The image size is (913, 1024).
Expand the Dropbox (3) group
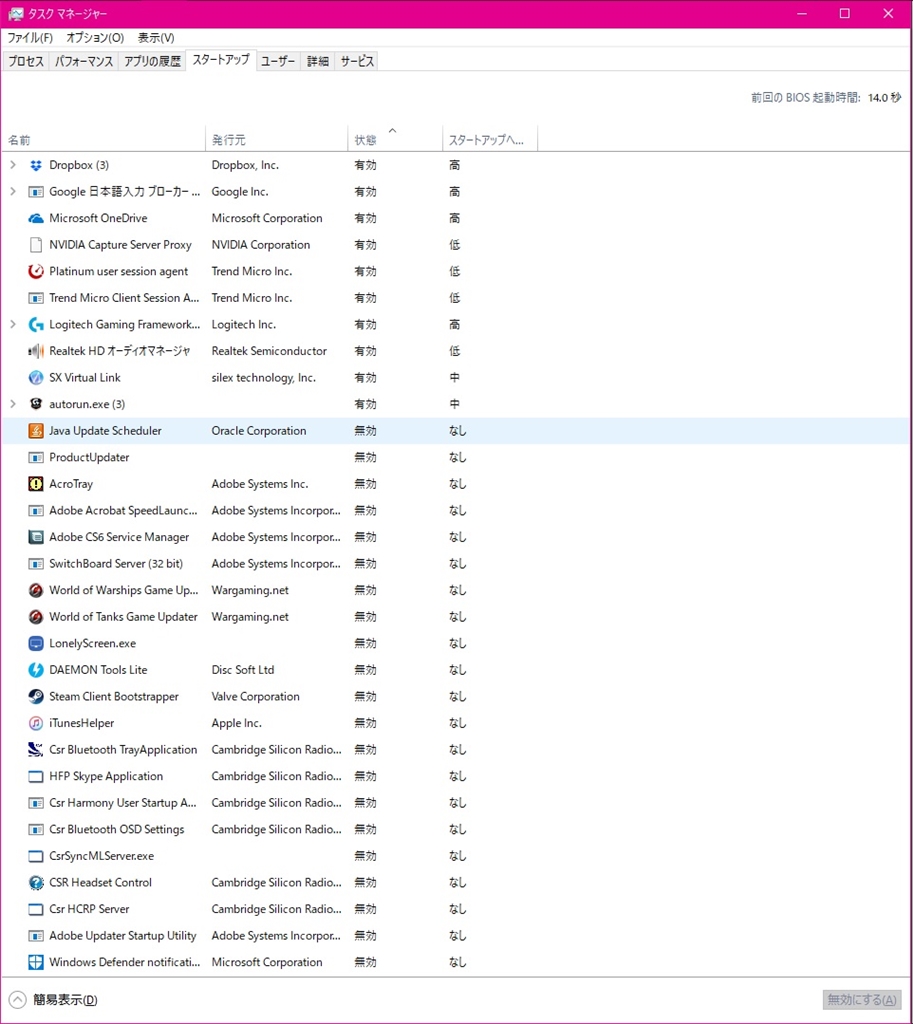pos(13,165)
